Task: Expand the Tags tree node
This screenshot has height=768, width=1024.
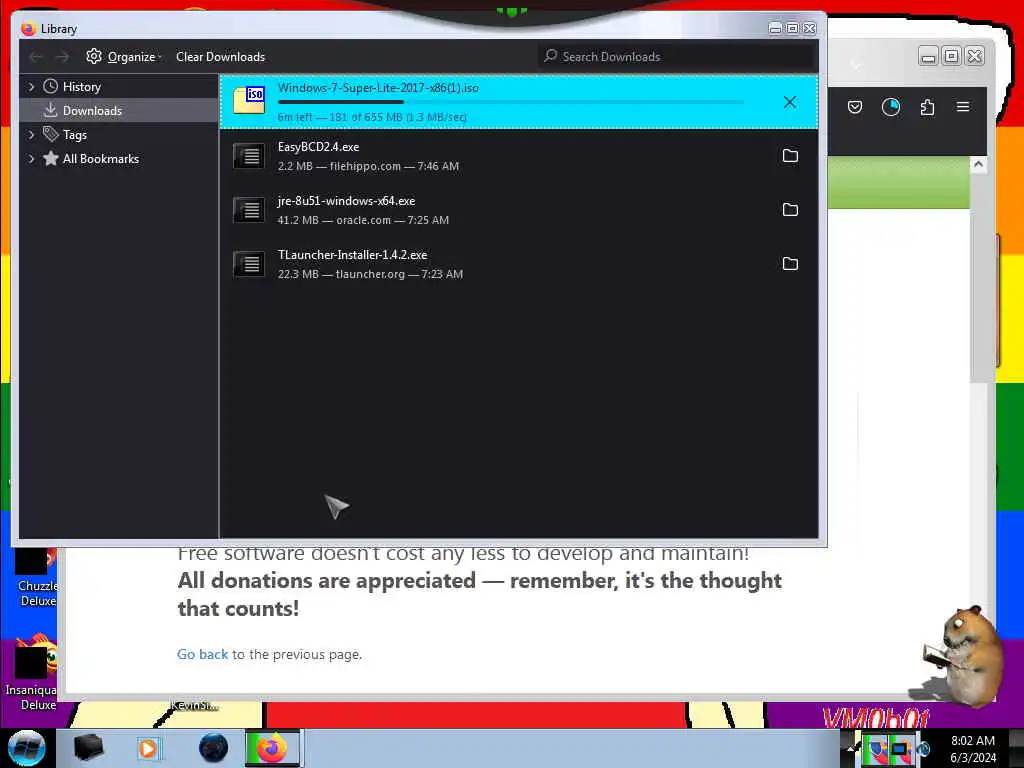Action: coord(31,135)
